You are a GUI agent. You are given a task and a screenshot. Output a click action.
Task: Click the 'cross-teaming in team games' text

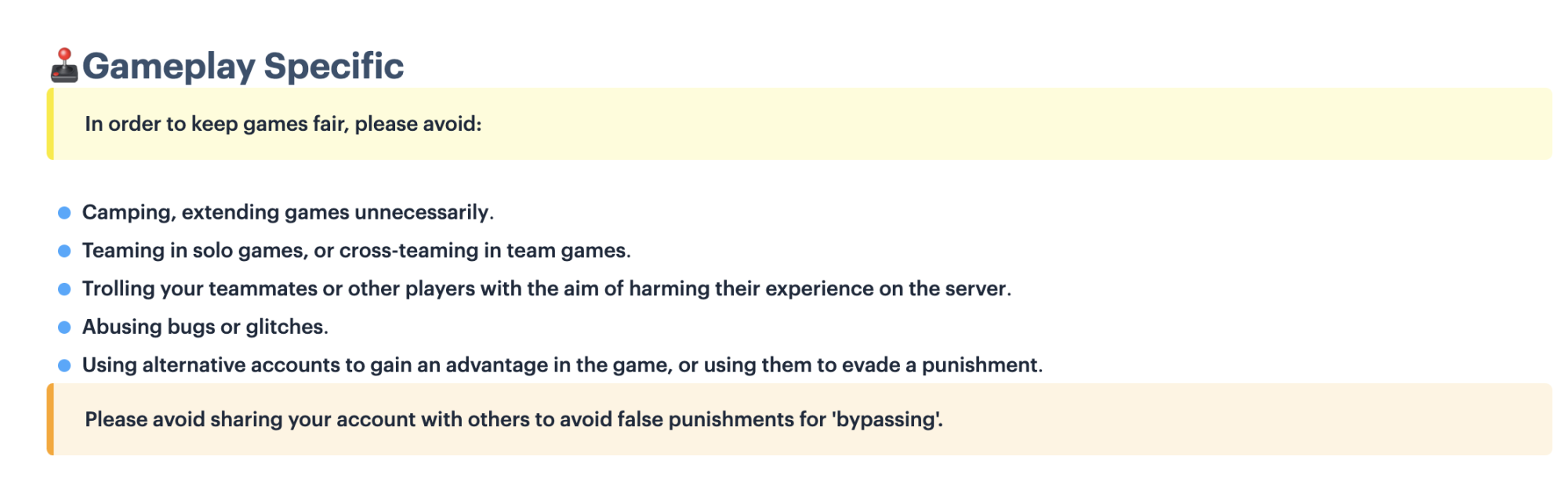point(485,251)
